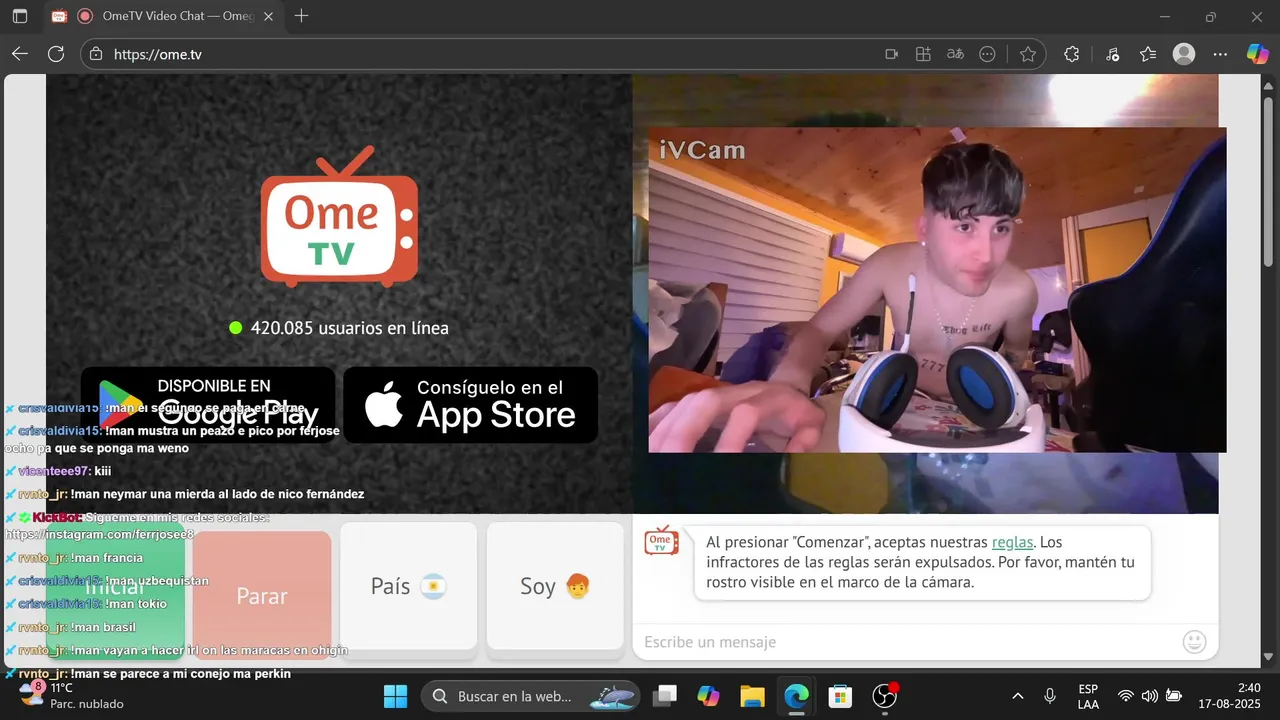Click the ome.tv address bar
The width and height of the screenshot is (1280, 720).
[x=480, y=54]
